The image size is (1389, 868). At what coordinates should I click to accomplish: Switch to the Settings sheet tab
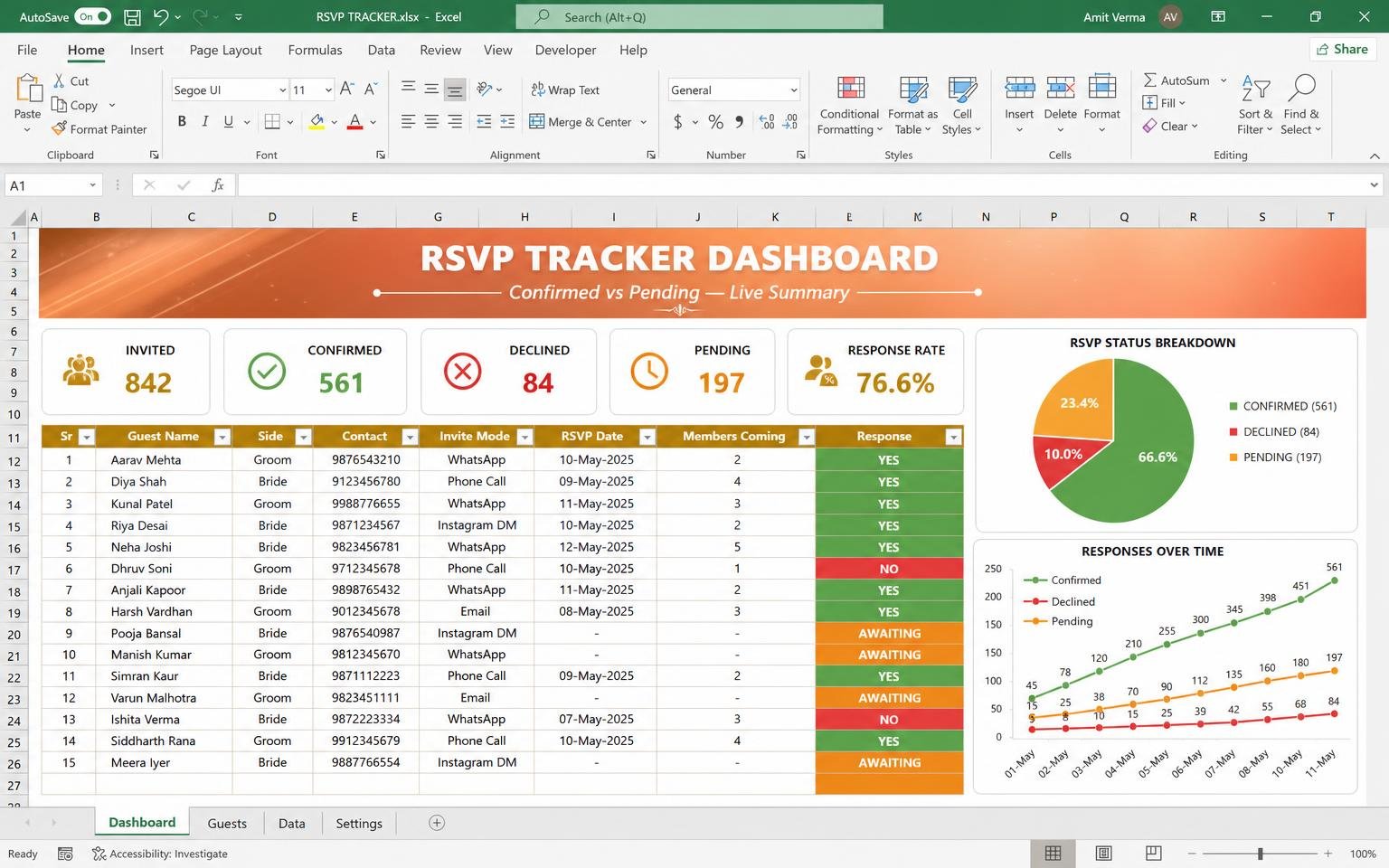[x=359, y=823]
